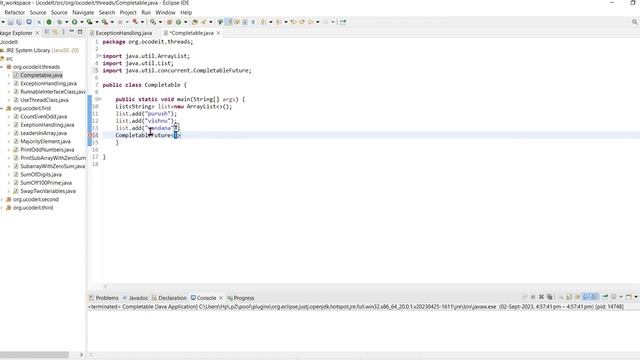Open the New Java Class dropdown arrow

coord(186,22)
